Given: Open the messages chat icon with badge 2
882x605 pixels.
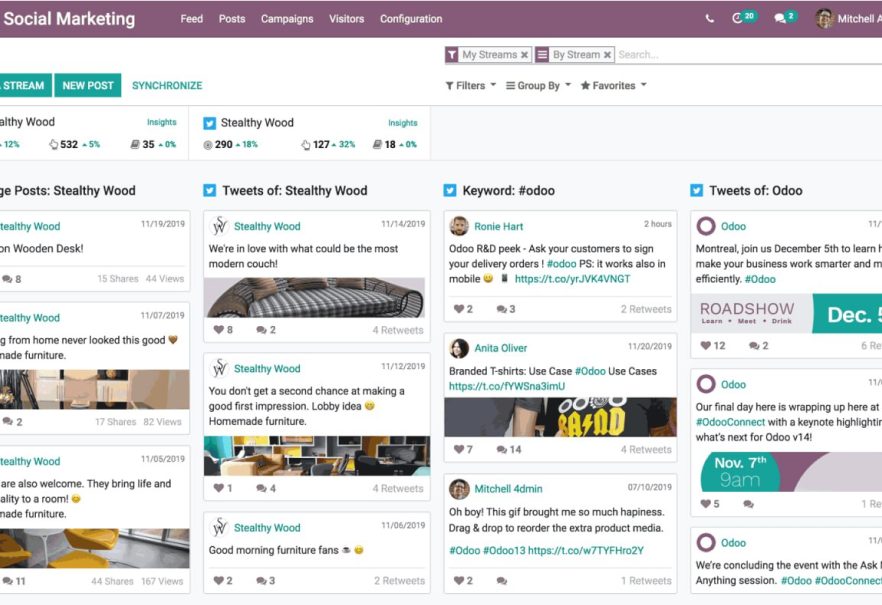Looking at the screenshot, I should click(x=780, y=19).
